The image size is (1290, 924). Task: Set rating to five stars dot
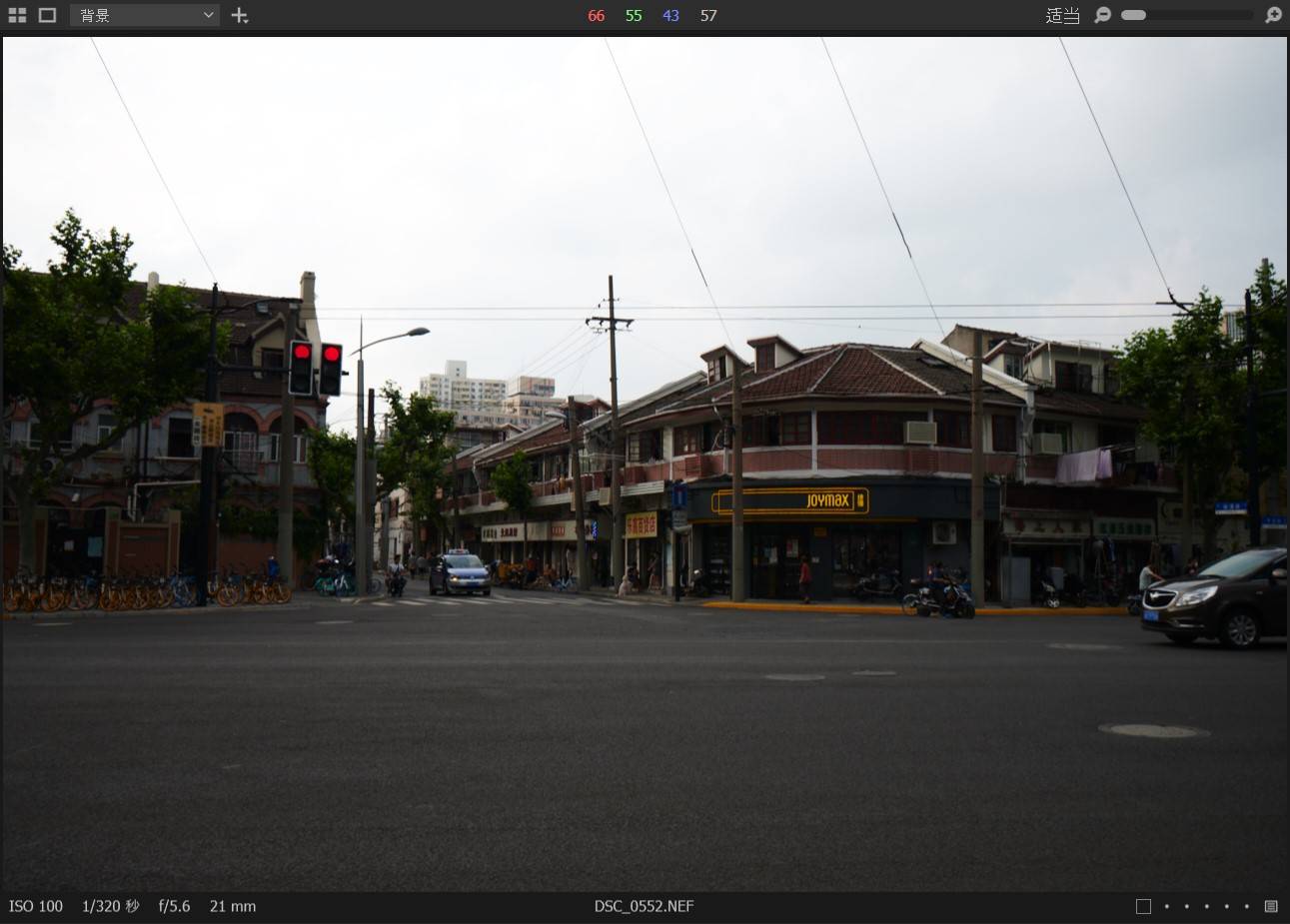[1246, 906]
